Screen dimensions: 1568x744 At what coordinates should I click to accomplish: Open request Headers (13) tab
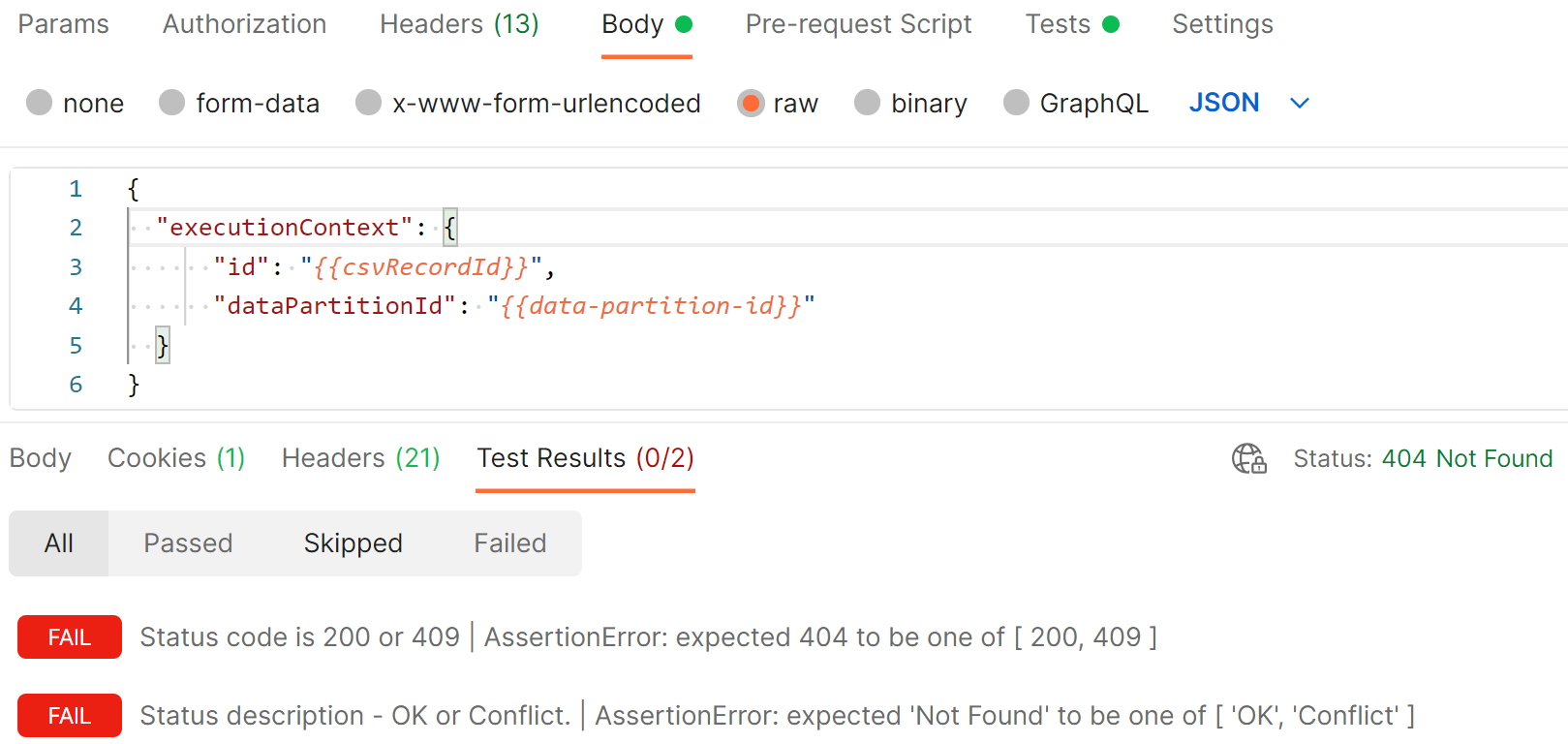[x=459, y=24]
